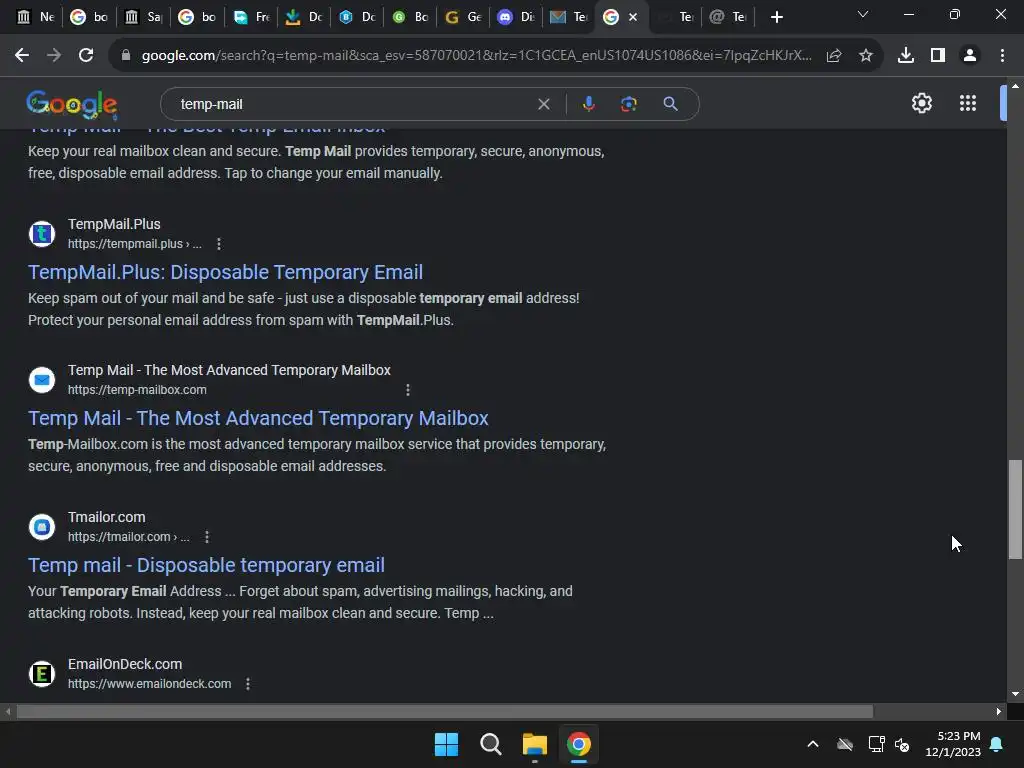Go back to the previous page
The width and height of the screenshot is (1024, 768).
(22, 56)
